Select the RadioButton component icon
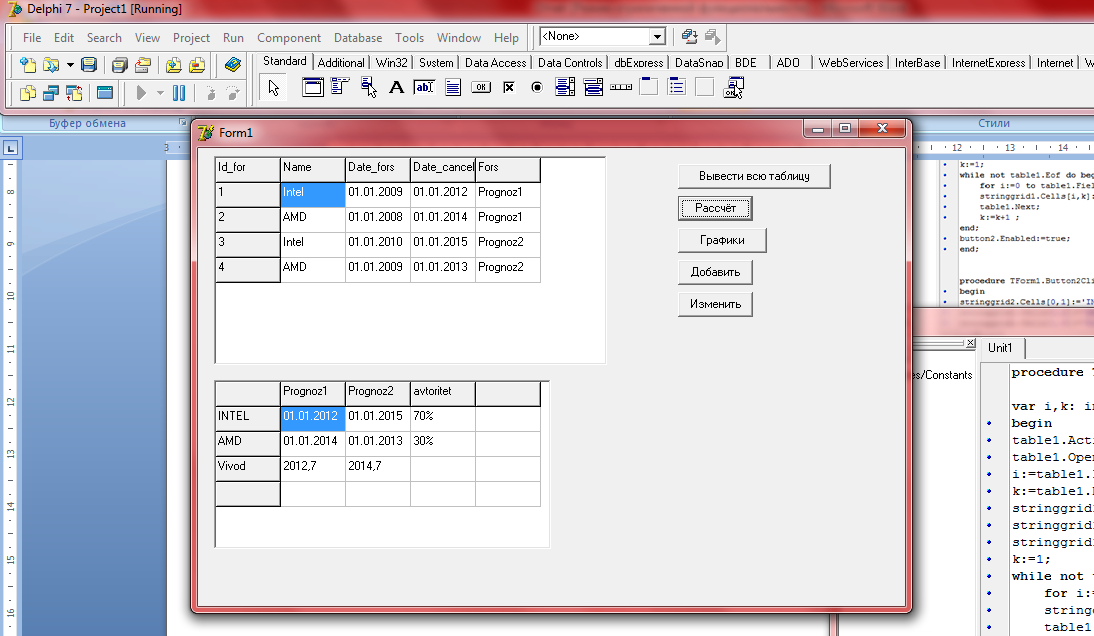Viewport: 1094px width, 636px height. [537, 87]
